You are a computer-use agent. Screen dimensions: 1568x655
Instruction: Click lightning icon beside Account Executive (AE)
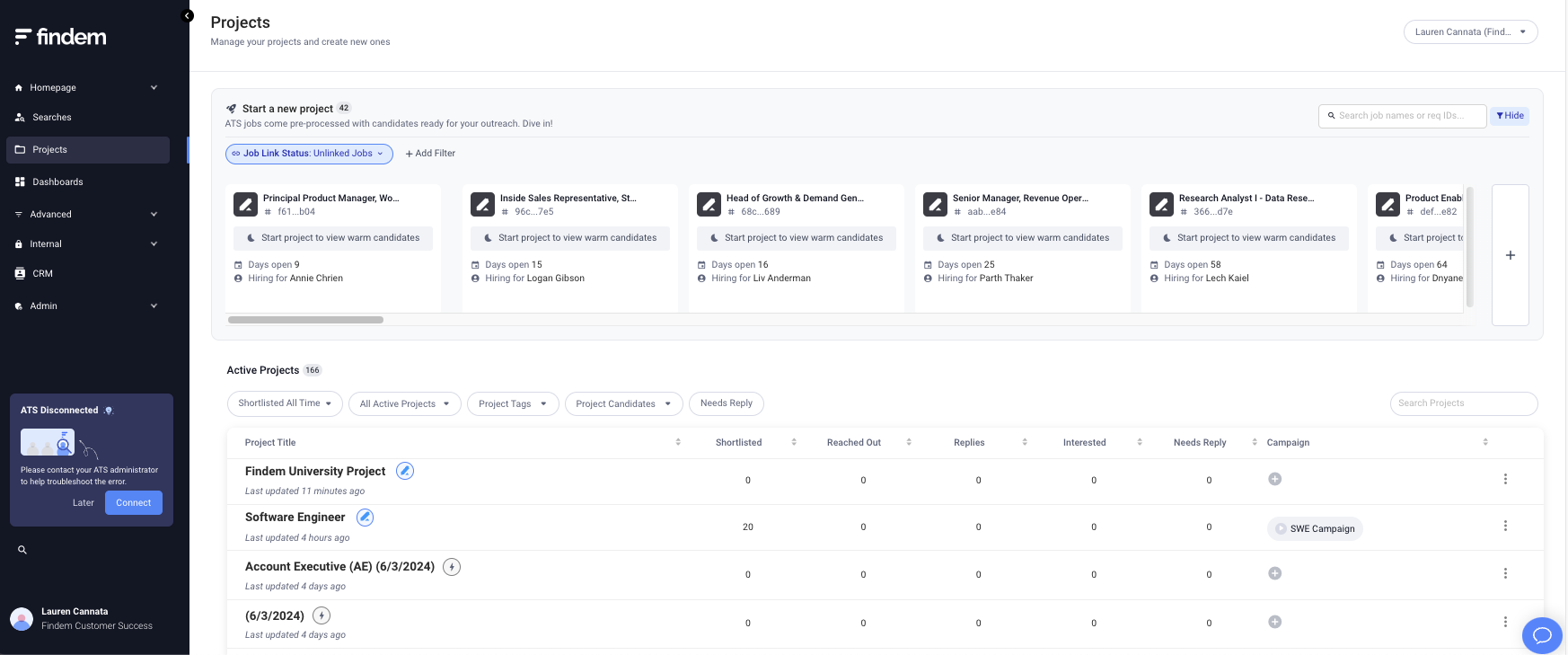(x=452, y=567)
